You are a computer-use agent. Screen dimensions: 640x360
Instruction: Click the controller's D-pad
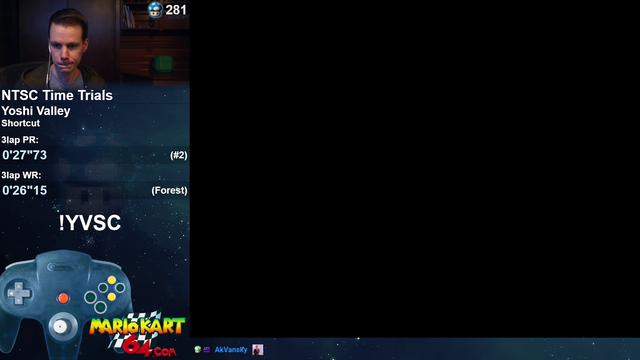19,293
